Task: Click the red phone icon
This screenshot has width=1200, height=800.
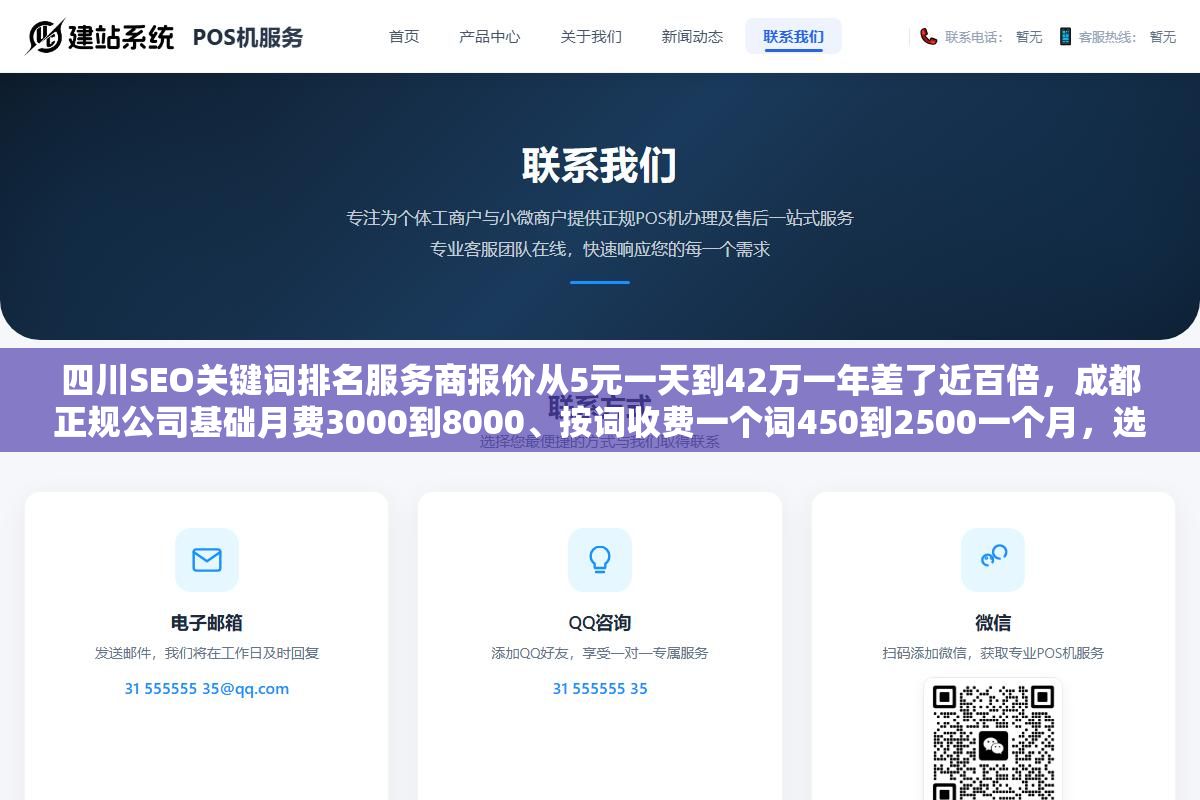Action: point(929,36)
